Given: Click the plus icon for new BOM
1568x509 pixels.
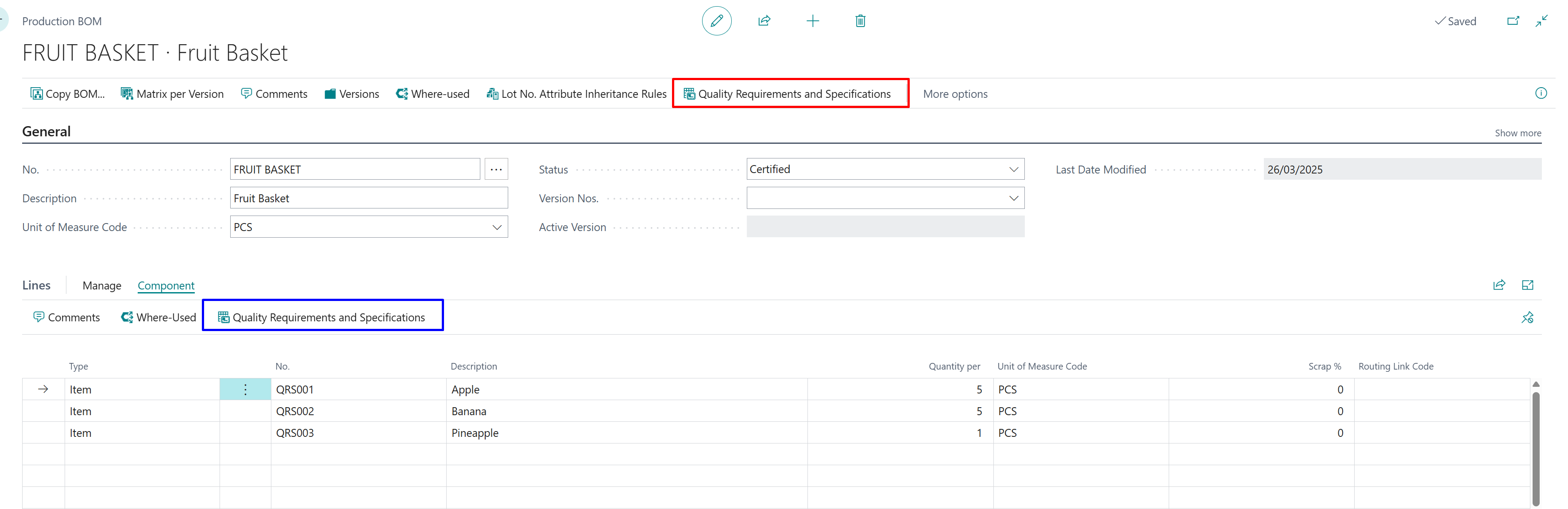Looking at the screenshot, I should pyautogui.click(x=812, y=21).
